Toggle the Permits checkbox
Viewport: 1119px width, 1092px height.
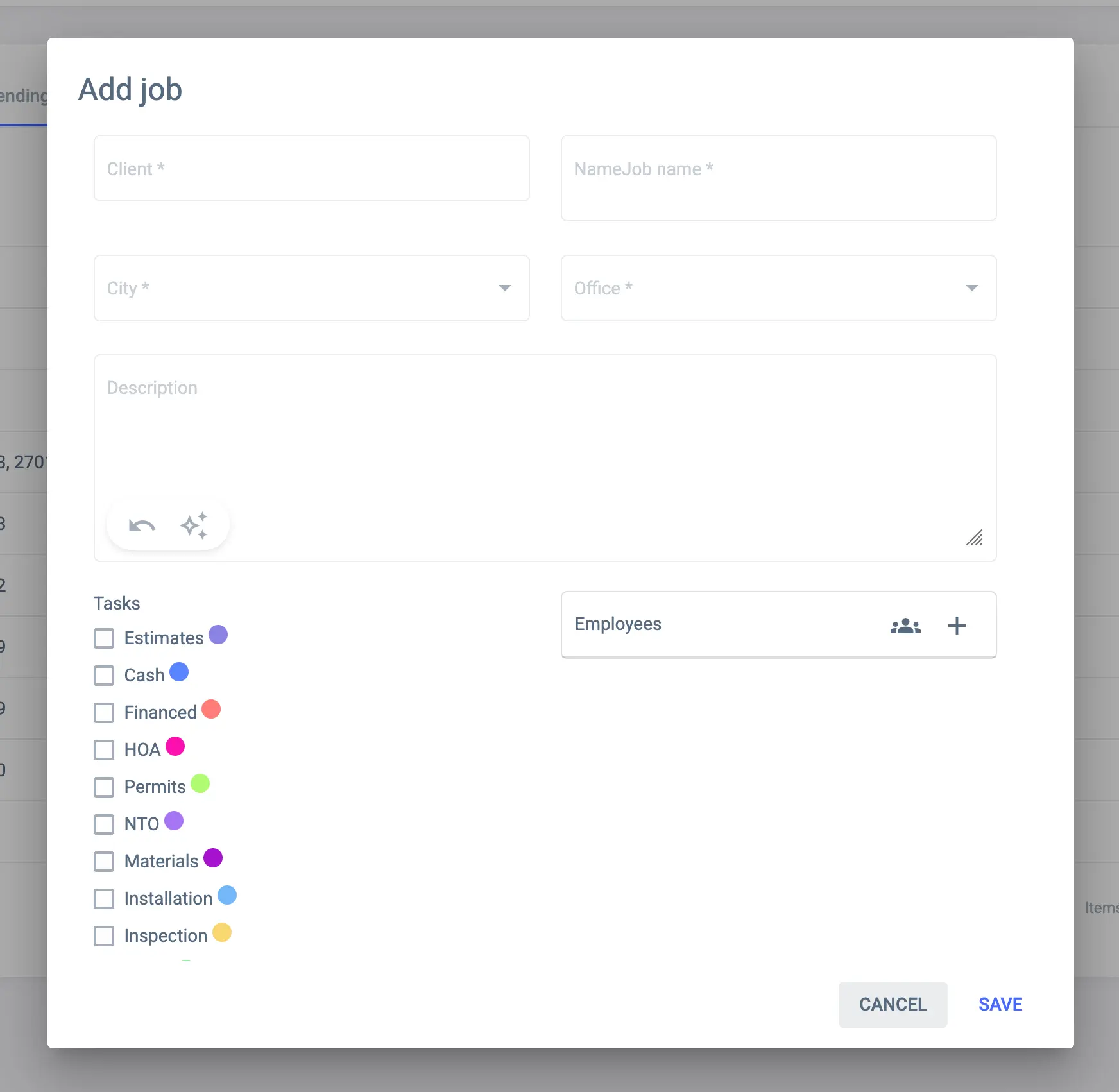(104, 787)
